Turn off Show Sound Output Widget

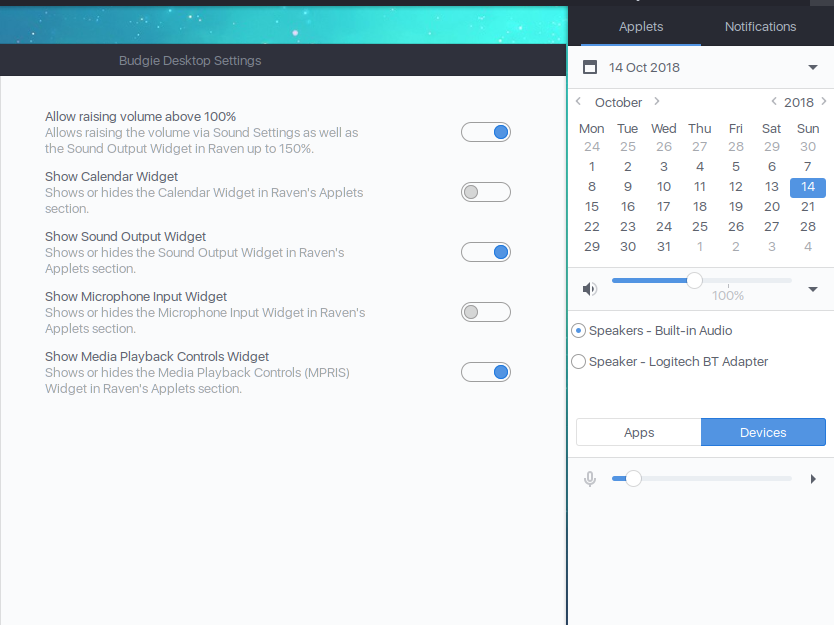(486, 252)
